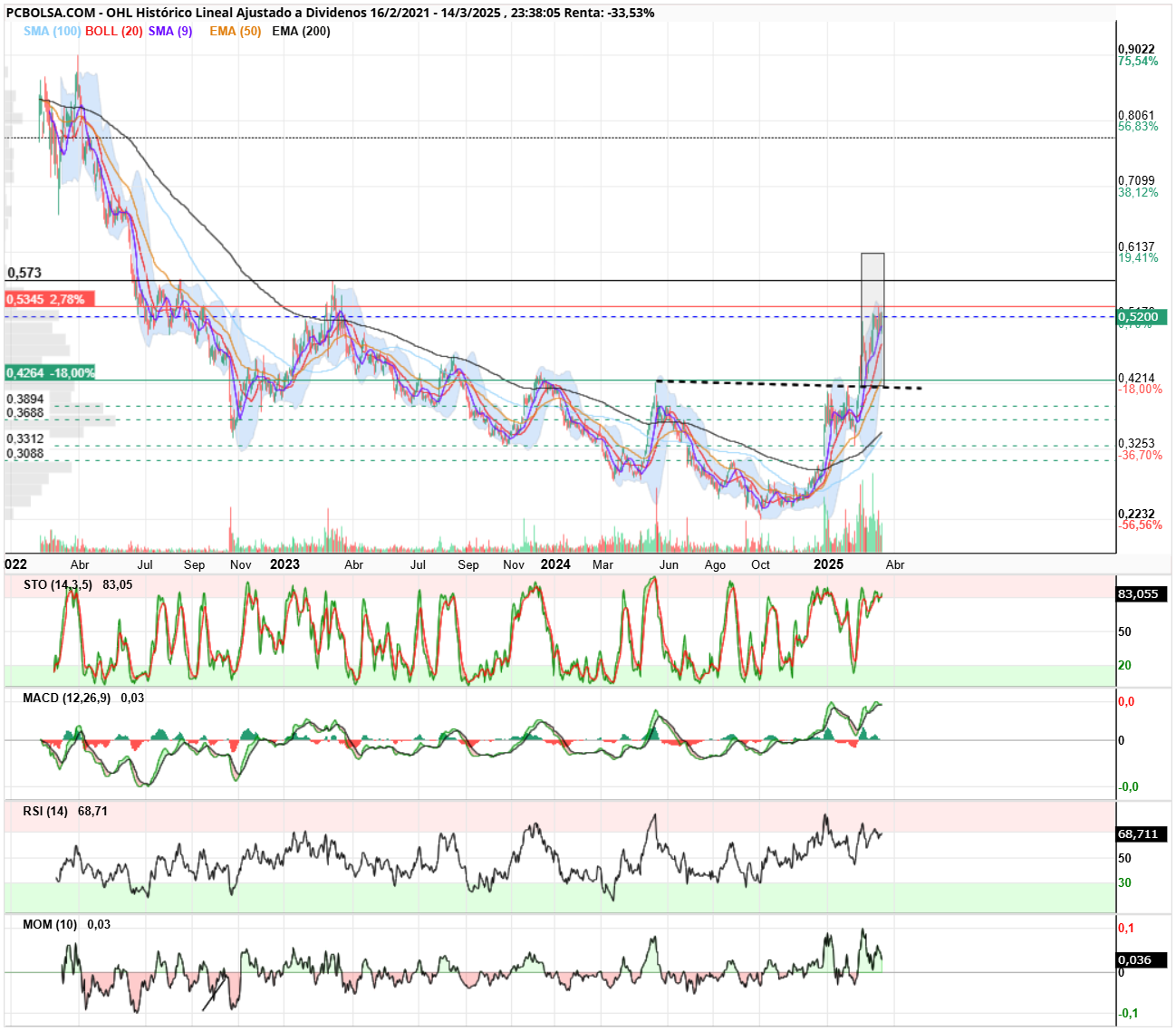Click the 0,4214 price axis label
The width and height of the screenshot is (1176, 1031).
point(1136,378)
